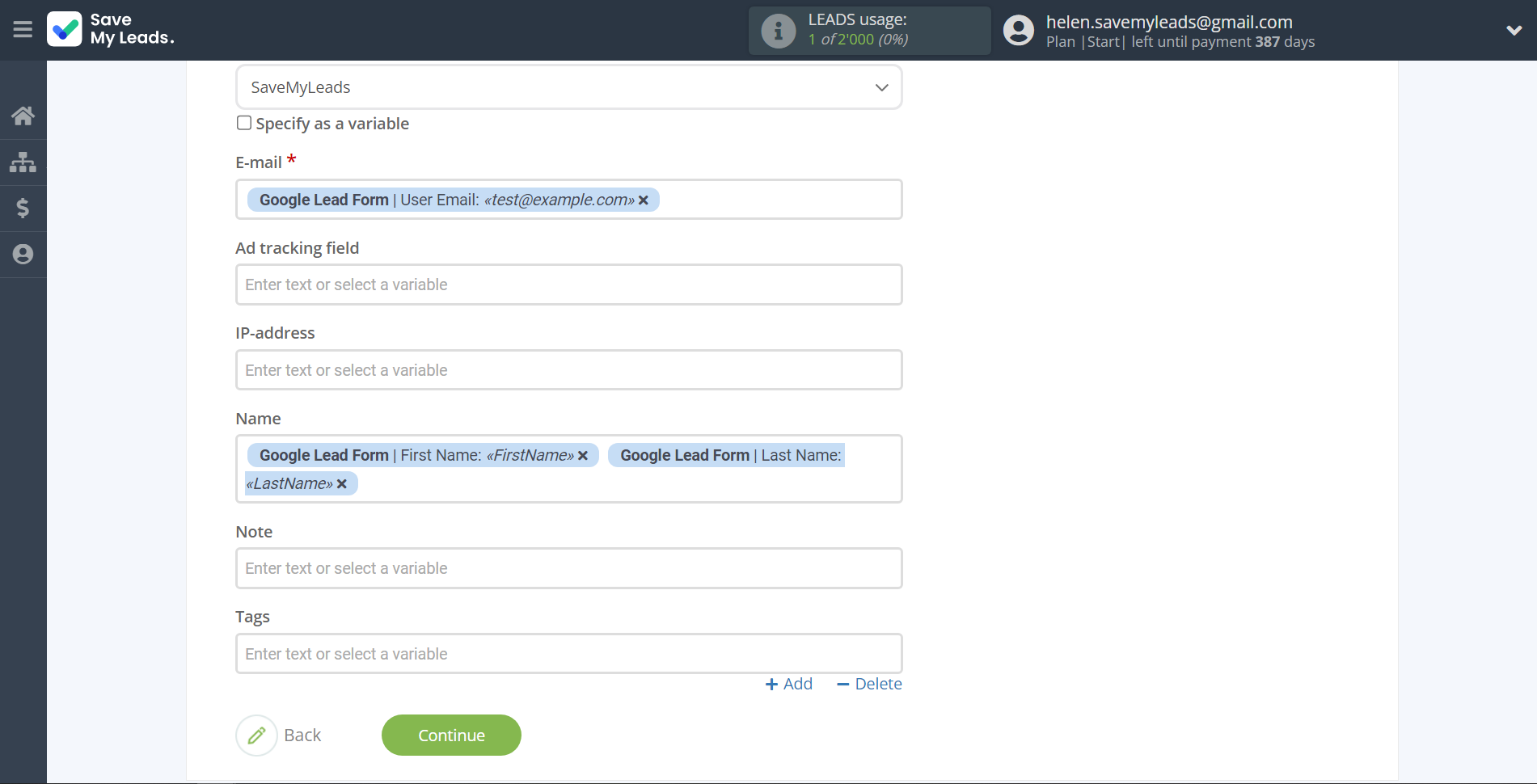Focus the IP-address input
The image size is (1537, 784).
click(568, 370)
